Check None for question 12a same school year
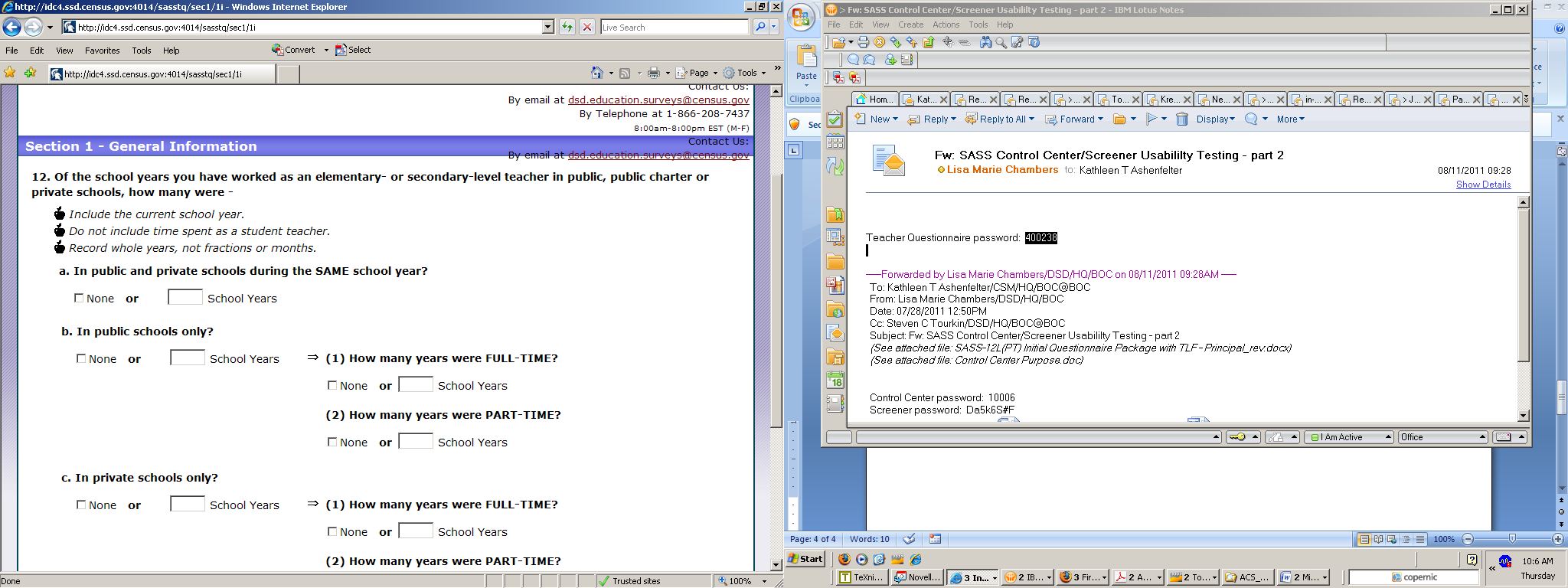 79,298
